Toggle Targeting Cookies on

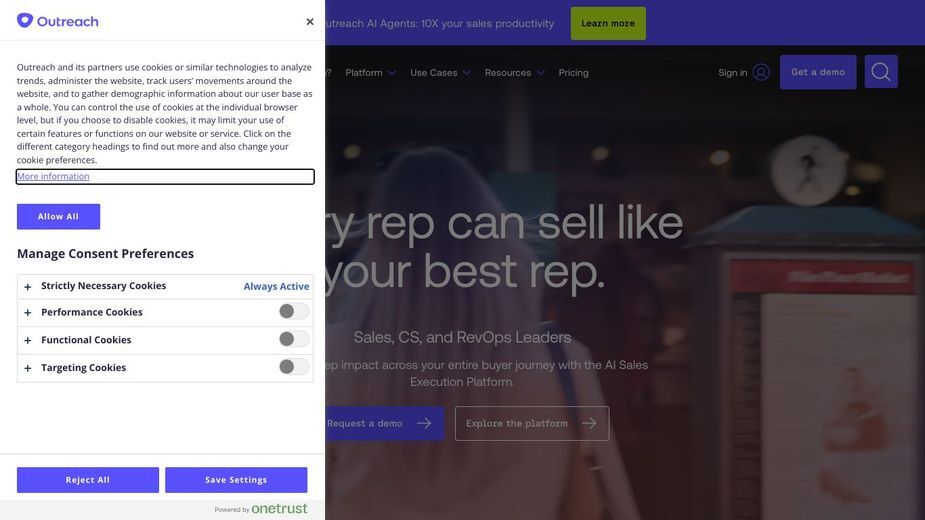(x=294, y=367)
